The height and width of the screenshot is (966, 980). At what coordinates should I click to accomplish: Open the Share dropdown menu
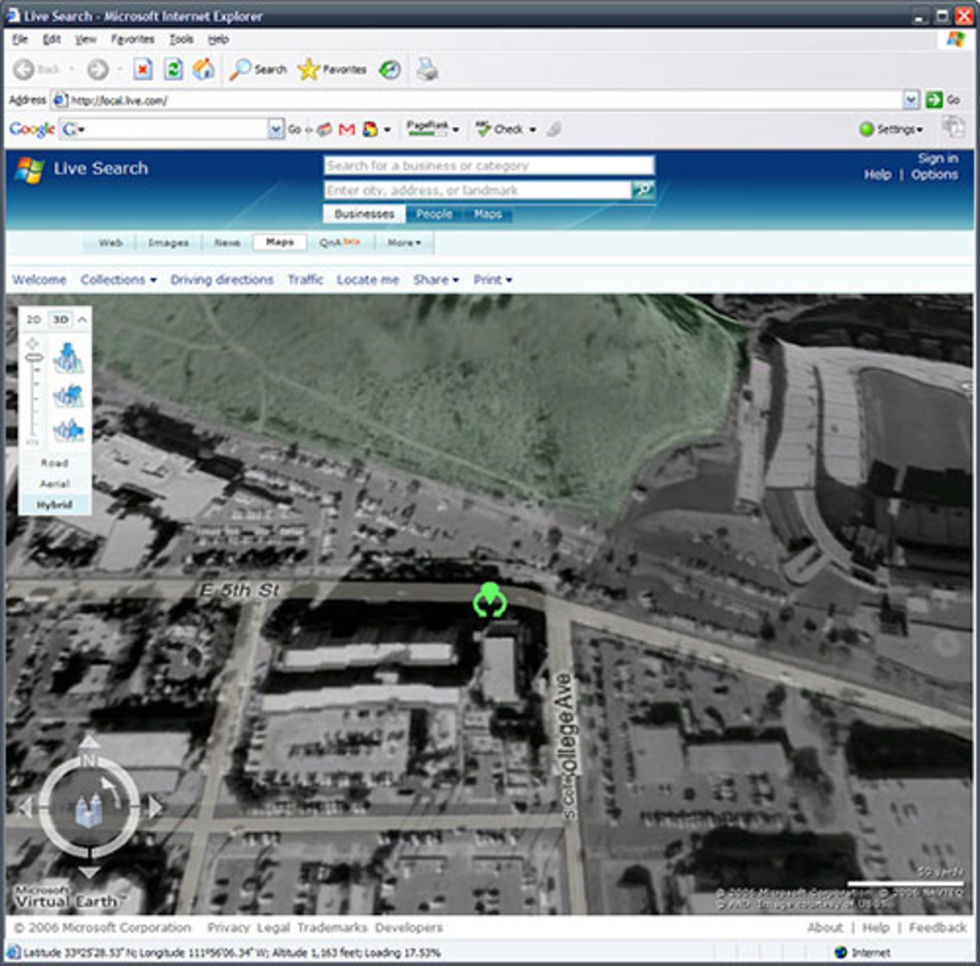coord(435,280)
